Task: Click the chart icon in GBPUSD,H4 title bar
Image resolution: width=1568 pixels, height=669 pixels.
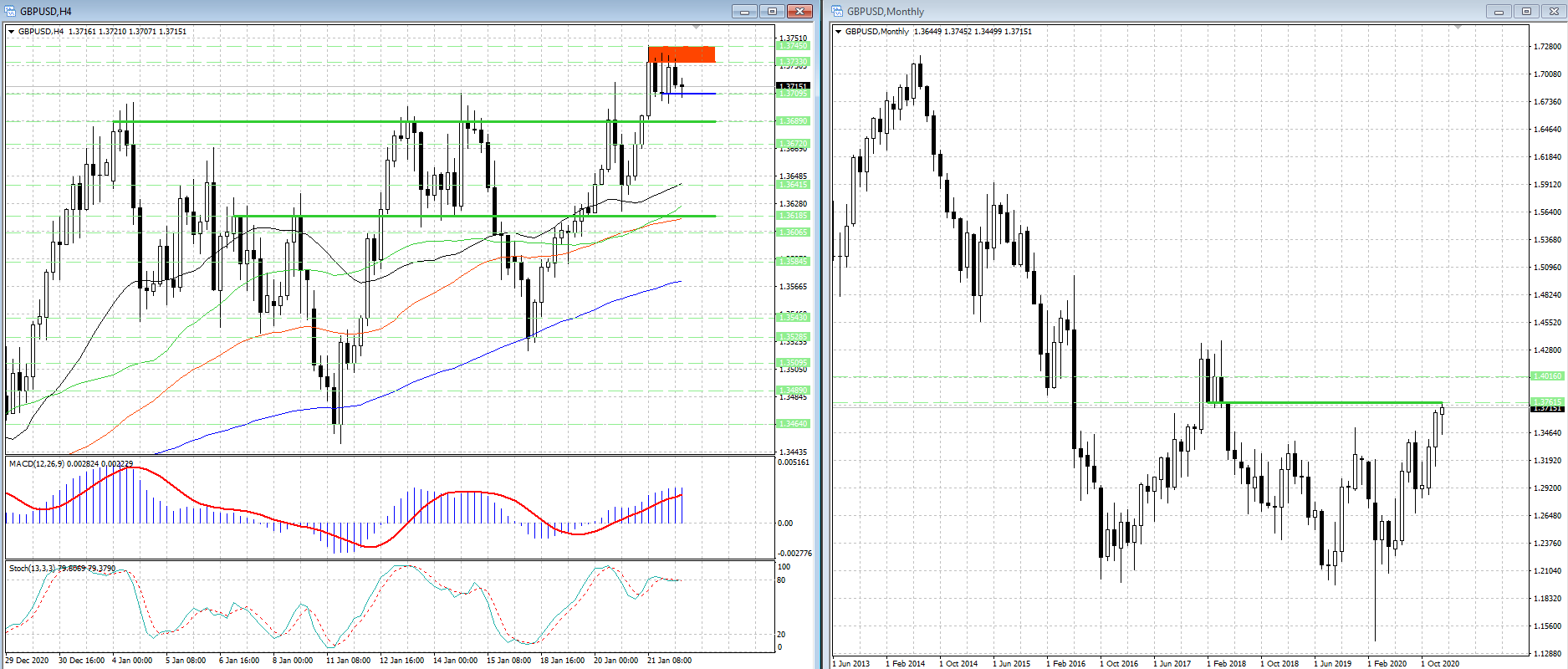Action: pyautogui.click(x=11, y=11)
